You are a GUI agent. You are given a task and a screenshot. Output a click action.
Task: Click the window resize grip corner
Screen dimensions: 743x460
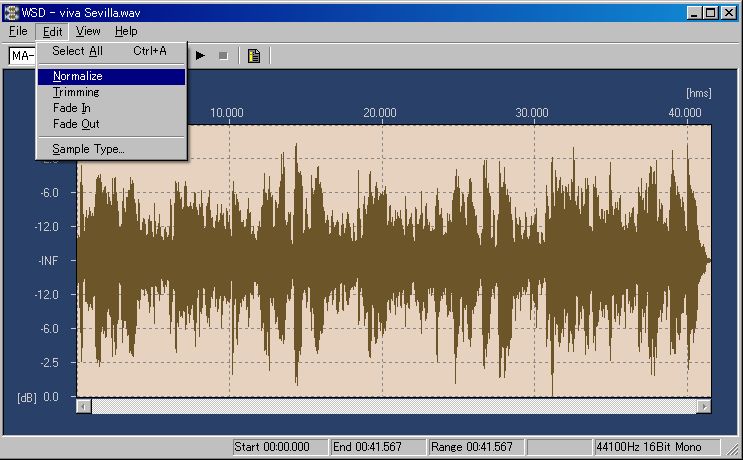coord(732,449)
